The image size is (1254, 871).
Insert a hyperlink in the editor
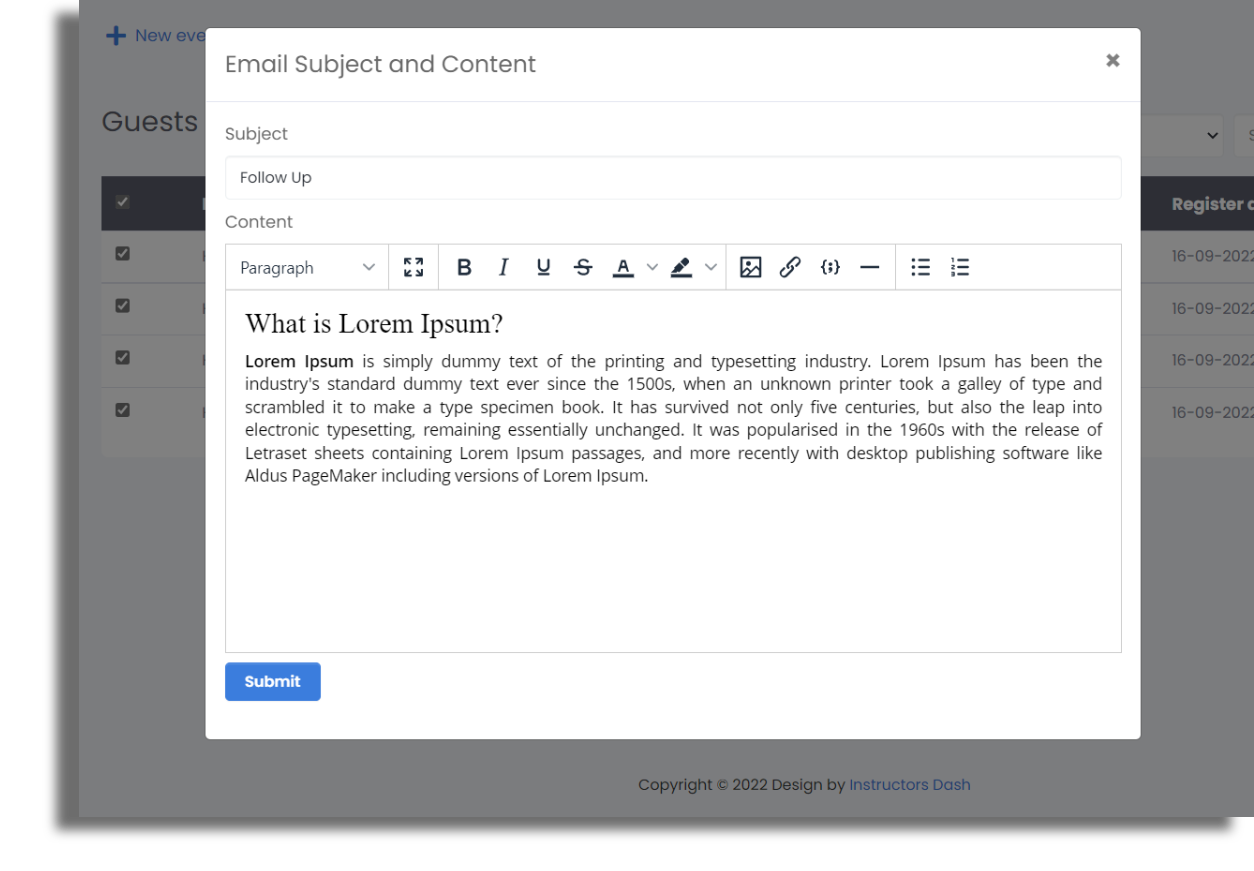790,267
